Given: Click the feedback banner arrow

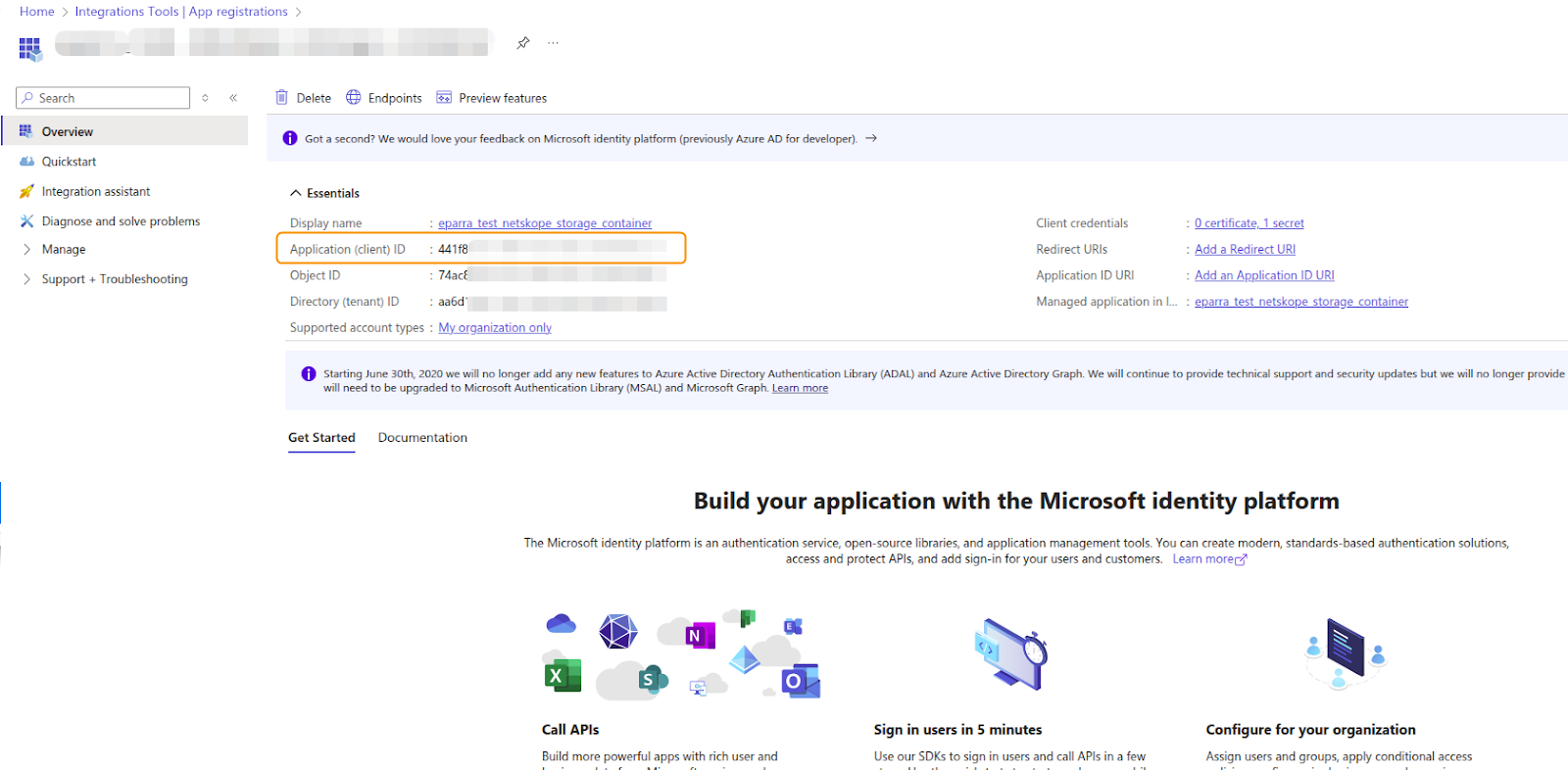Looking at the screenshot, I should pos(871,139).
